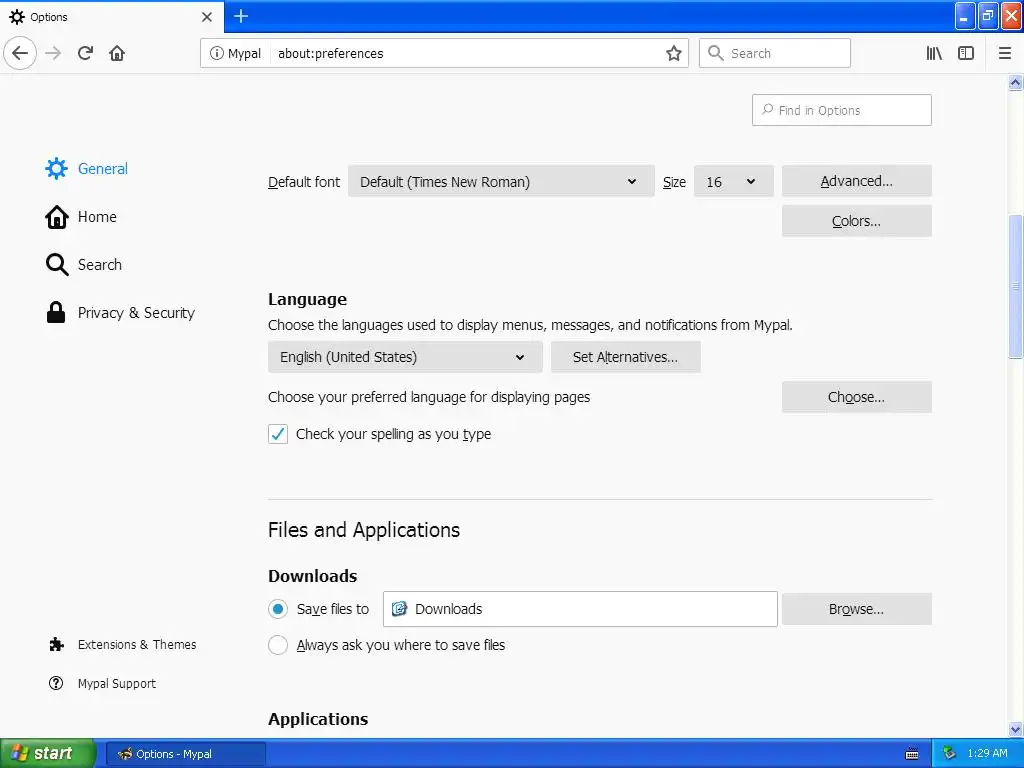This screenshot has height=768, width=1024.
Task: Click the back arrow navigation button
Action: (20, 53)
